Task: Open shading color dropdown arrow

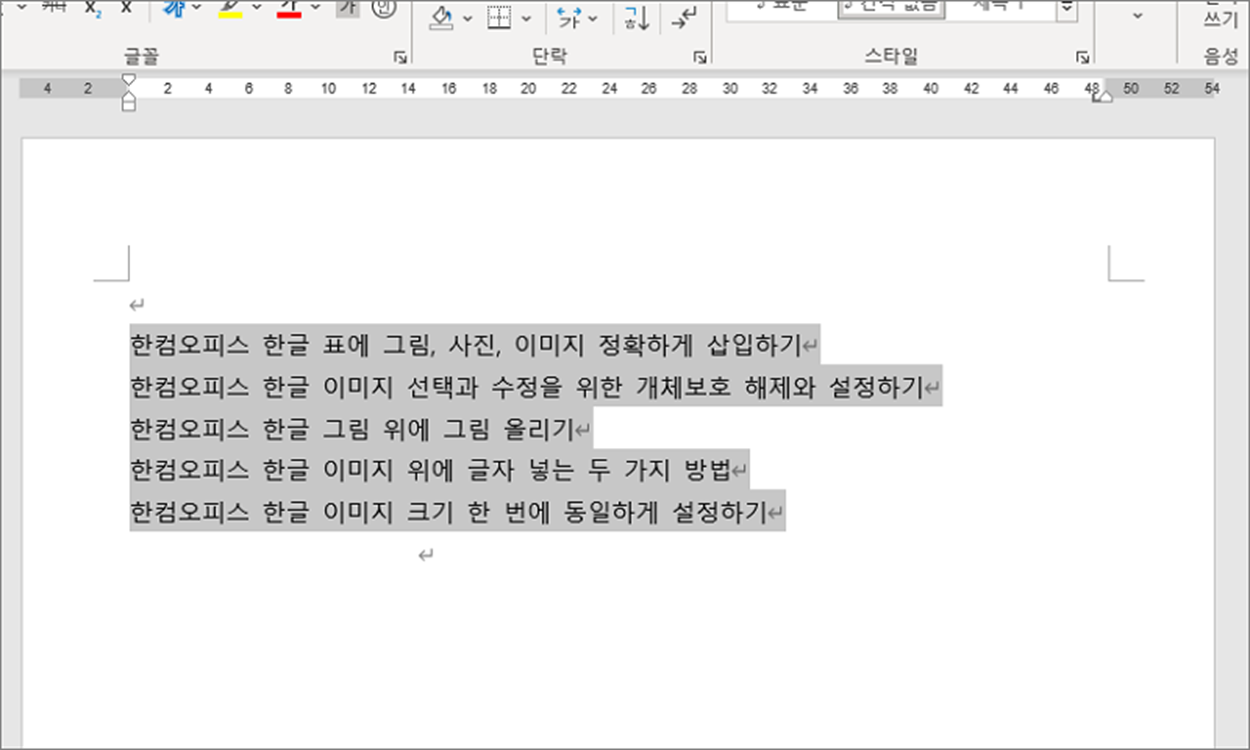Action: (x=467, y=18)
